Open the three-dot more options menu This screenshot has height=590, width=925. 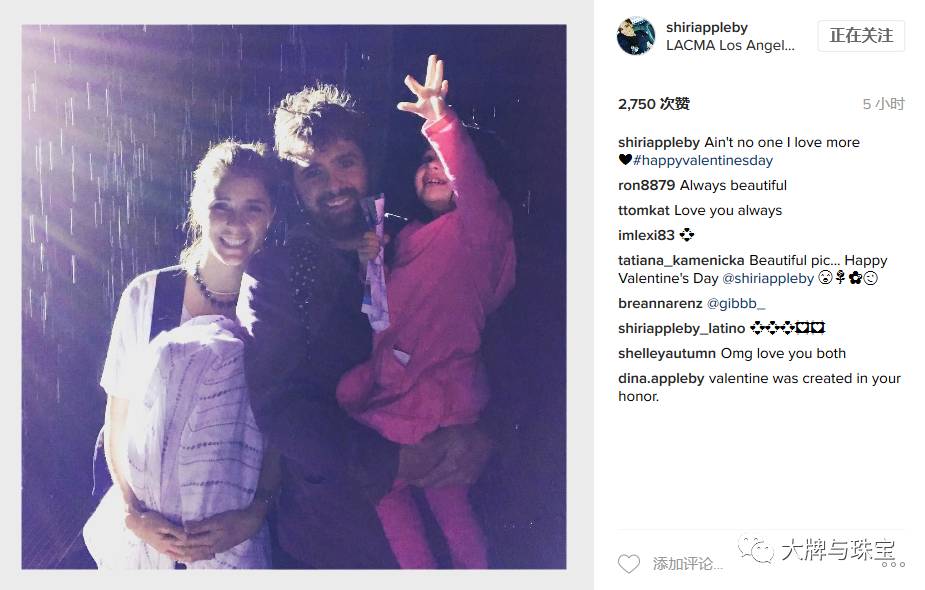pyautogui.click(x=894, y=565)
